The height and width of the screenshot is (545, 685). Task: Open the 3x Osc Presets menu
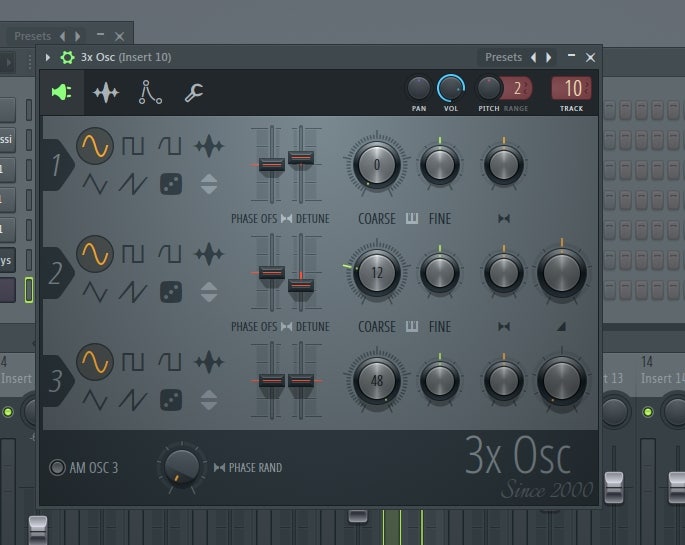coord(503,57)
